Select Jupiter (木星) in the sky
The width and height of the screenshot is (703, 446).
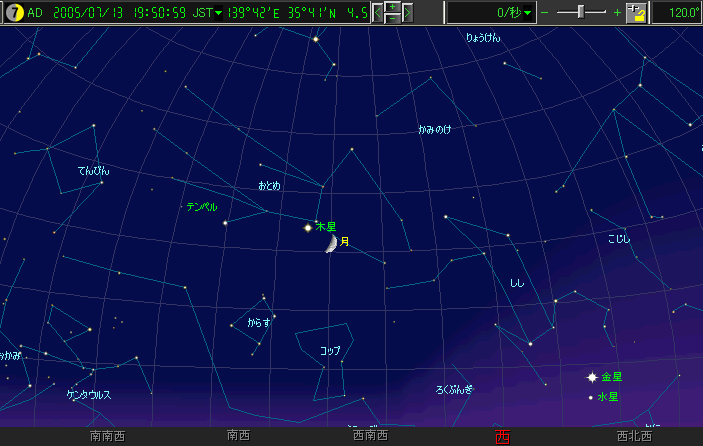tap(308, 228)
